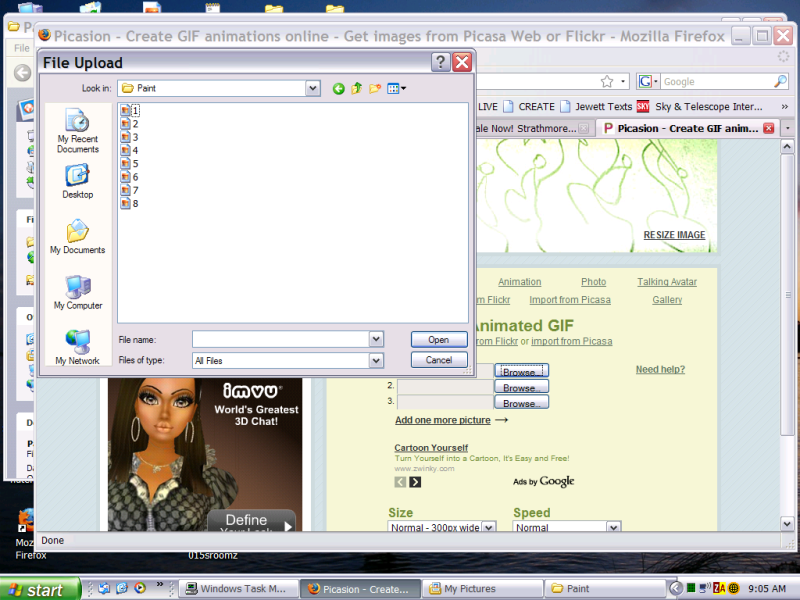Click the IMVU advertisement image
The width and height of the screenshot is (800, 600).
[205, 454]
